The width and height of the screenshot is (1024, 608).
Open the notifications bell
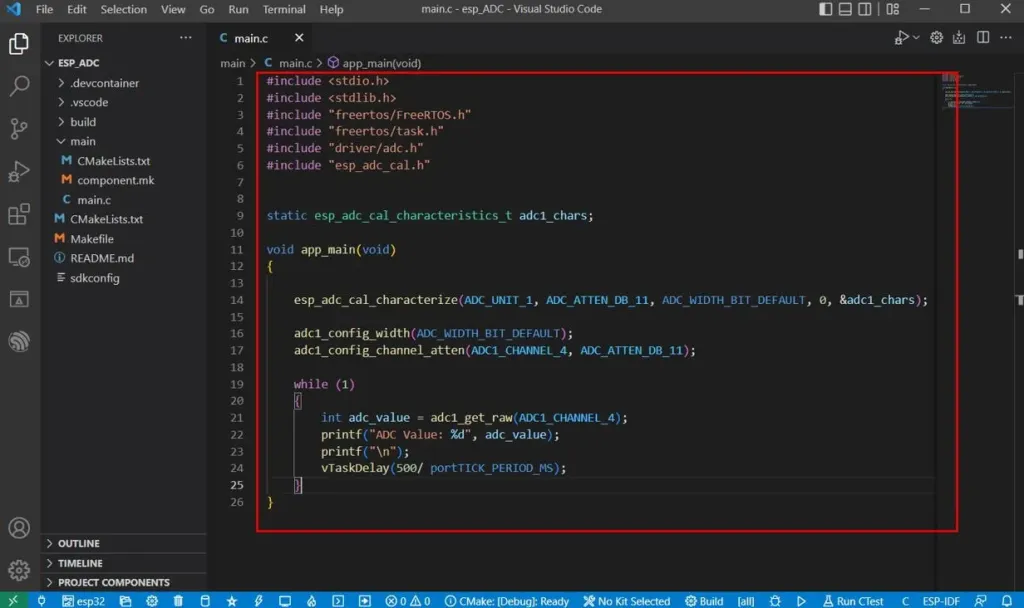coord(1007,601)
